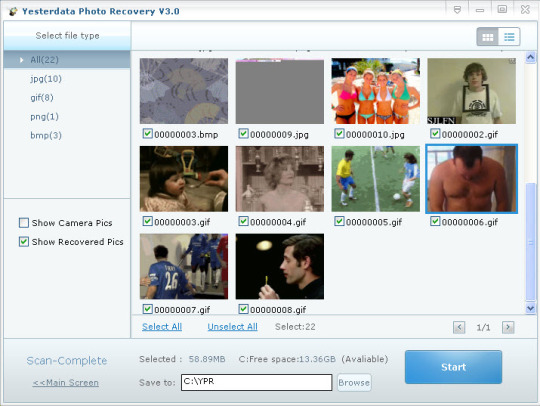540x406 pixels.
Task: Click the 1/1 page indicator
Action: click(x=483, y=327)
